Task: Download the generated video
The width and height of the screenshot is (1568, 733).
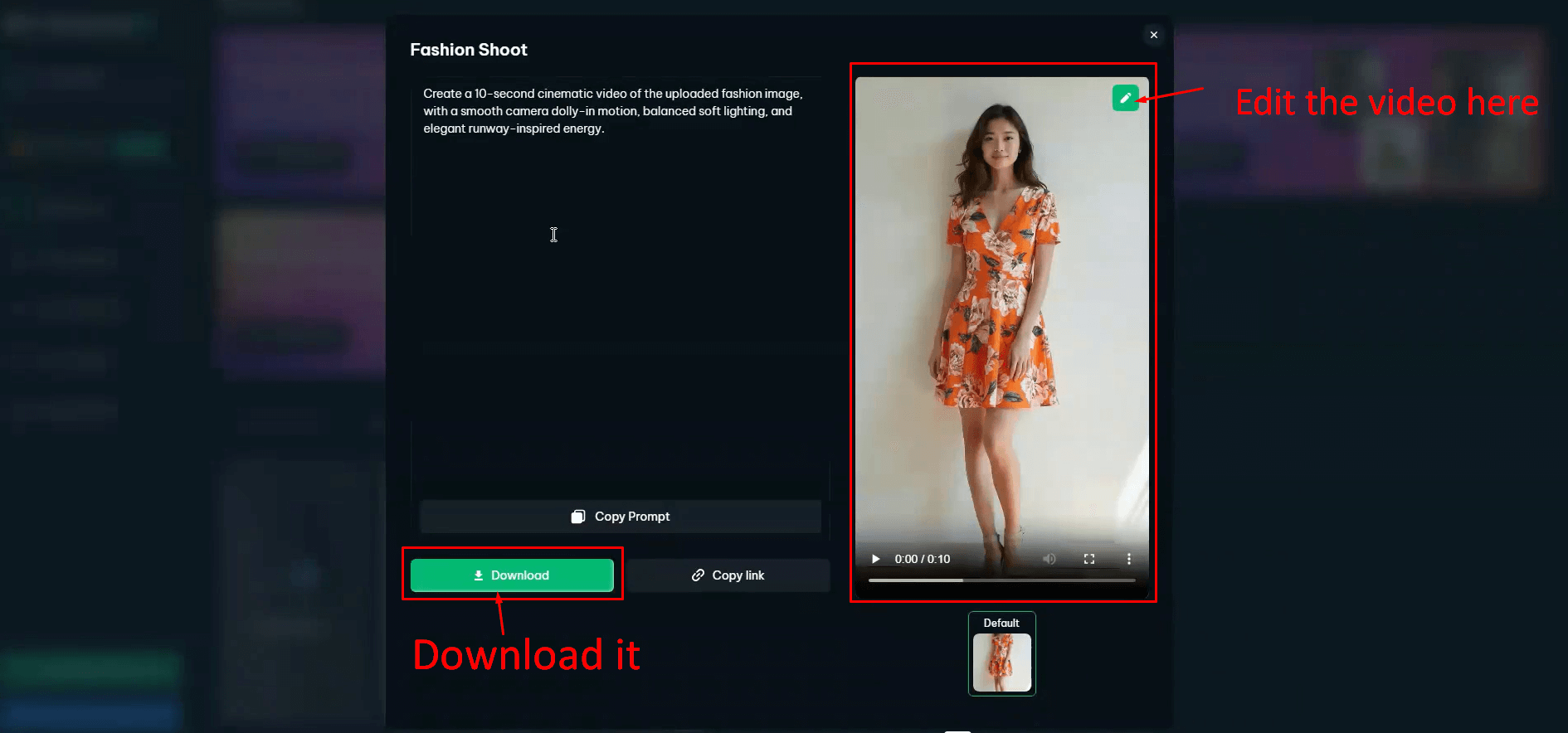Action: click(512, 575)
